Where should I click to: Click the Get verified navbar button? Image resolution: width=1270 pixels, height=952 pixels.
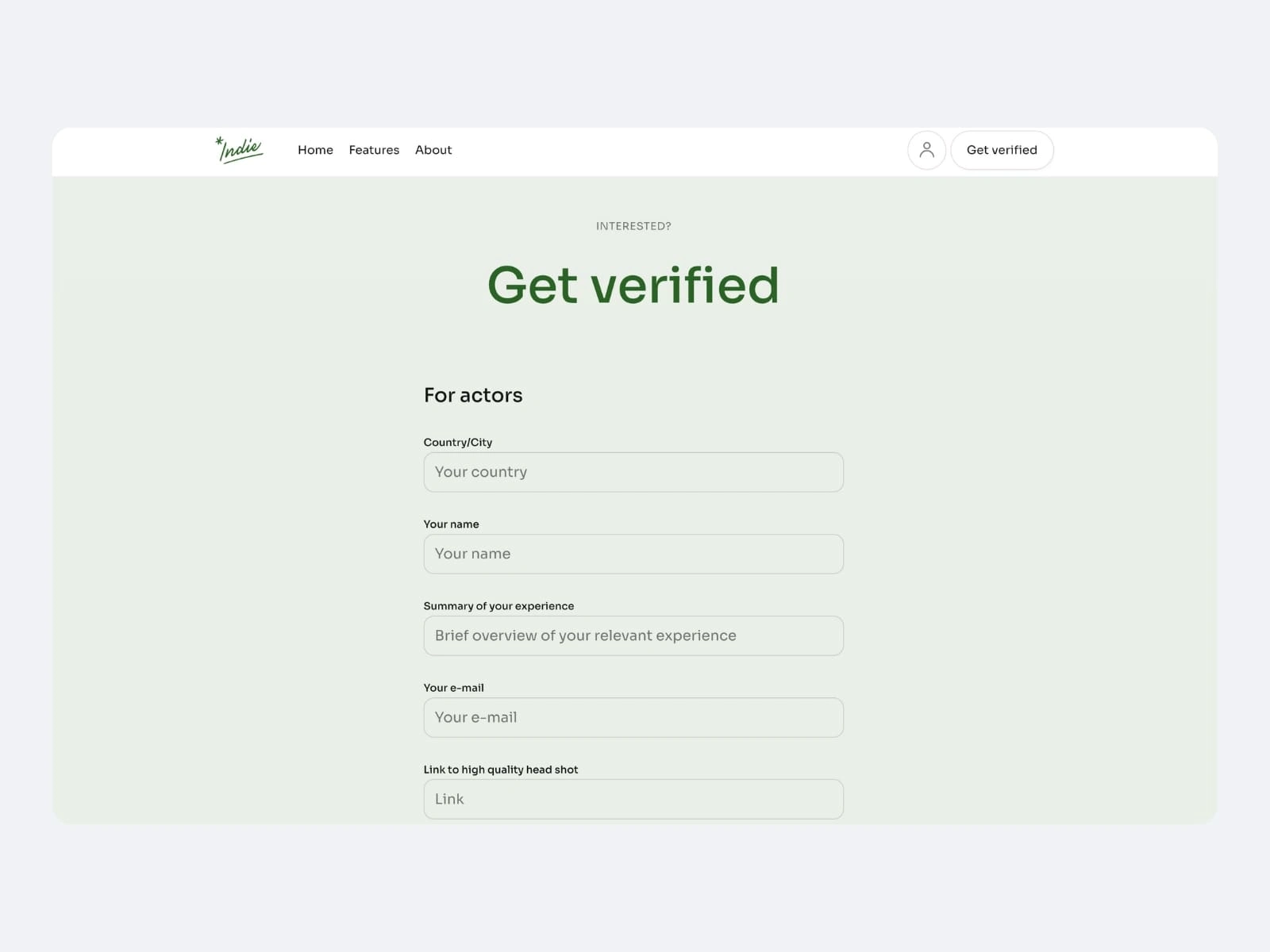pos(1002,150)
